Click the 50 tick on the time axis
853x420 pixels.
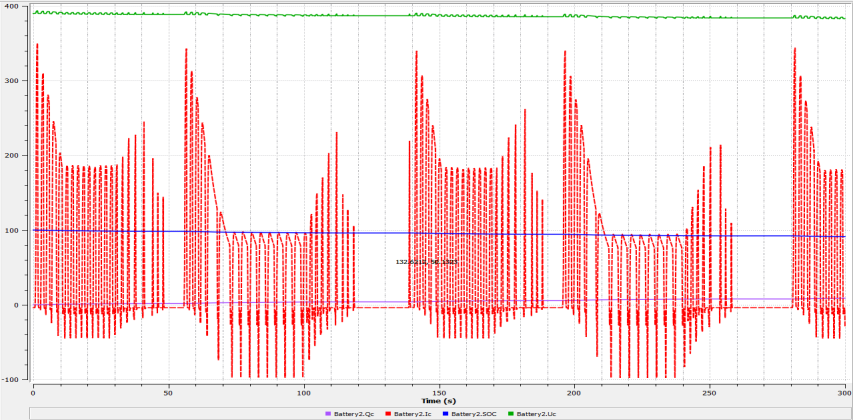pos(168,393)
